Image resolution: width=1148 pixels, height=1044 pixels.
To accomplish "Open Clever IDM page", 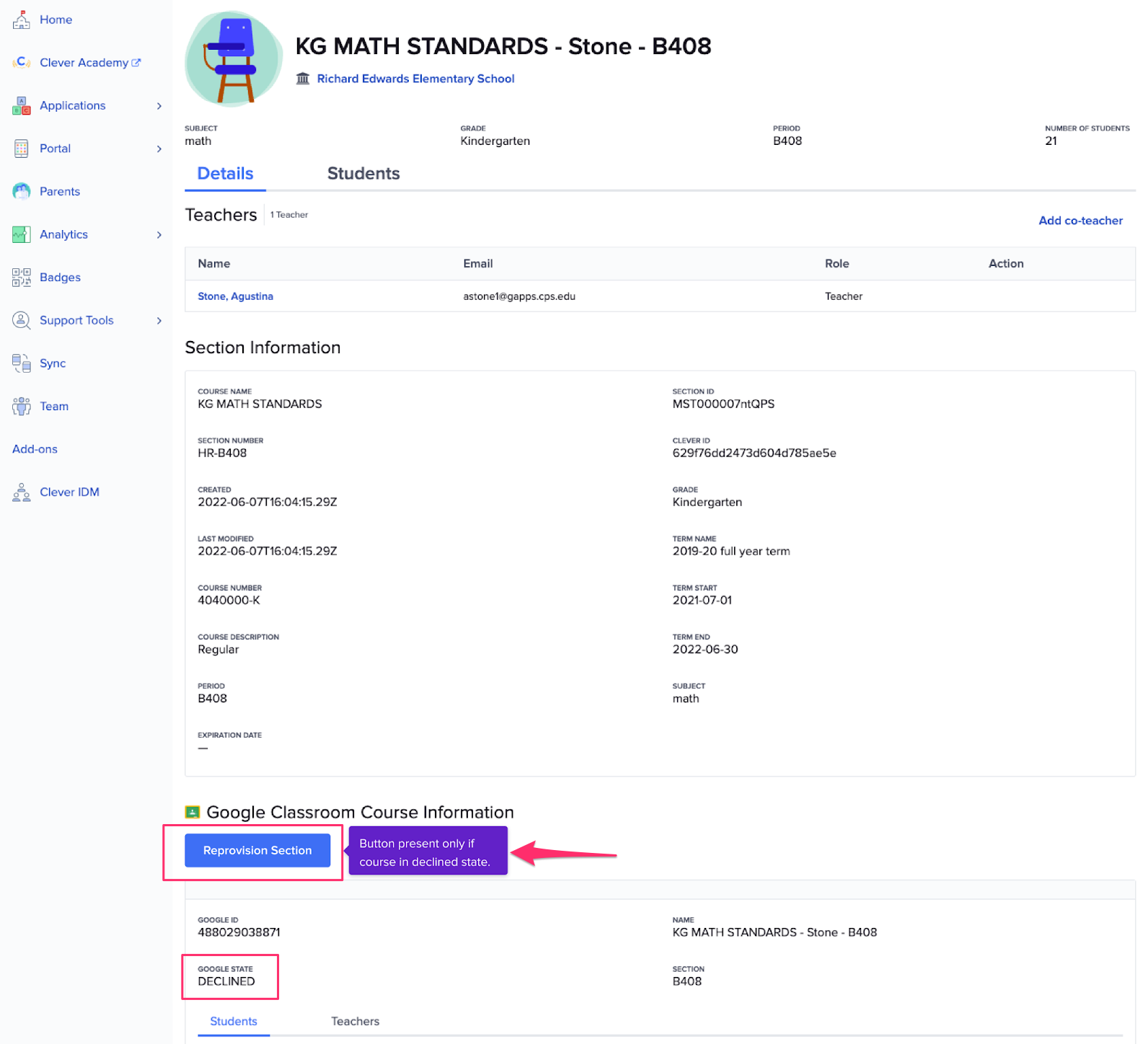I will pos(69,492).
